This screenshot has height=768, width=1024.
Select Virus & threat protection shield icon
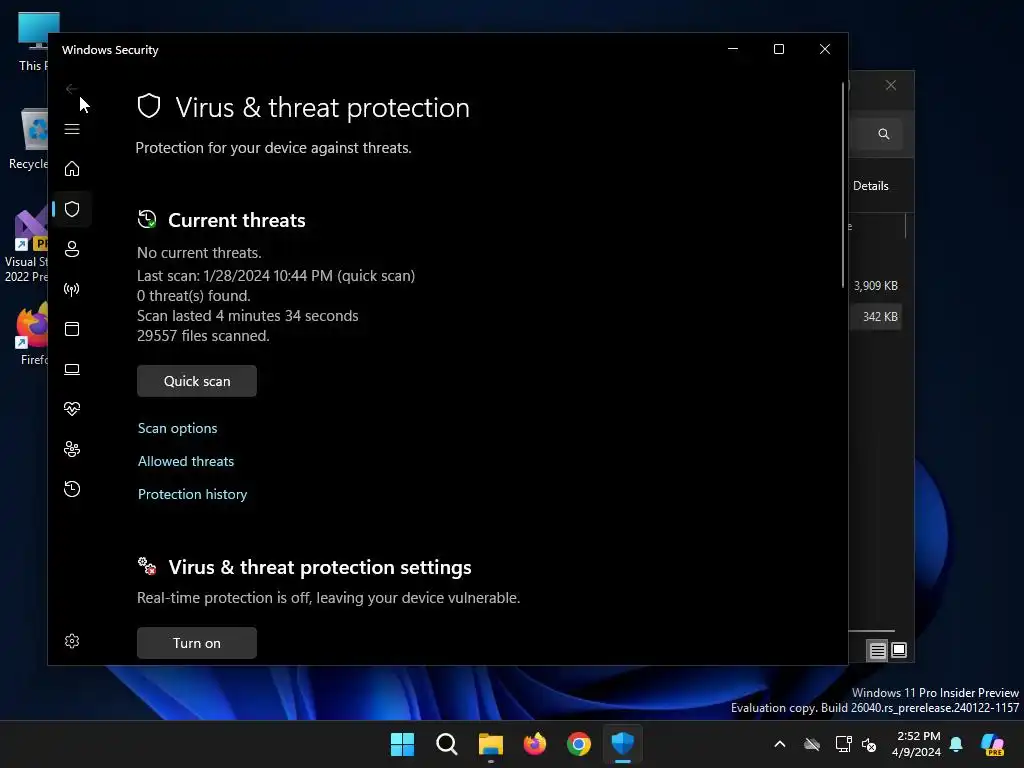(x=72, y=209)
